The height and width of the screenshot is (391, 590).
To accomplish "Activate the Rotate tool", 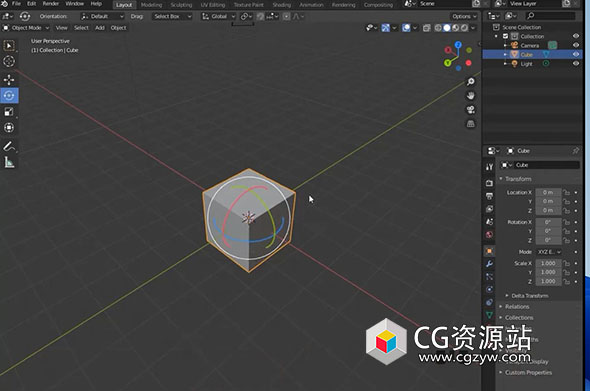I will 9,96.
